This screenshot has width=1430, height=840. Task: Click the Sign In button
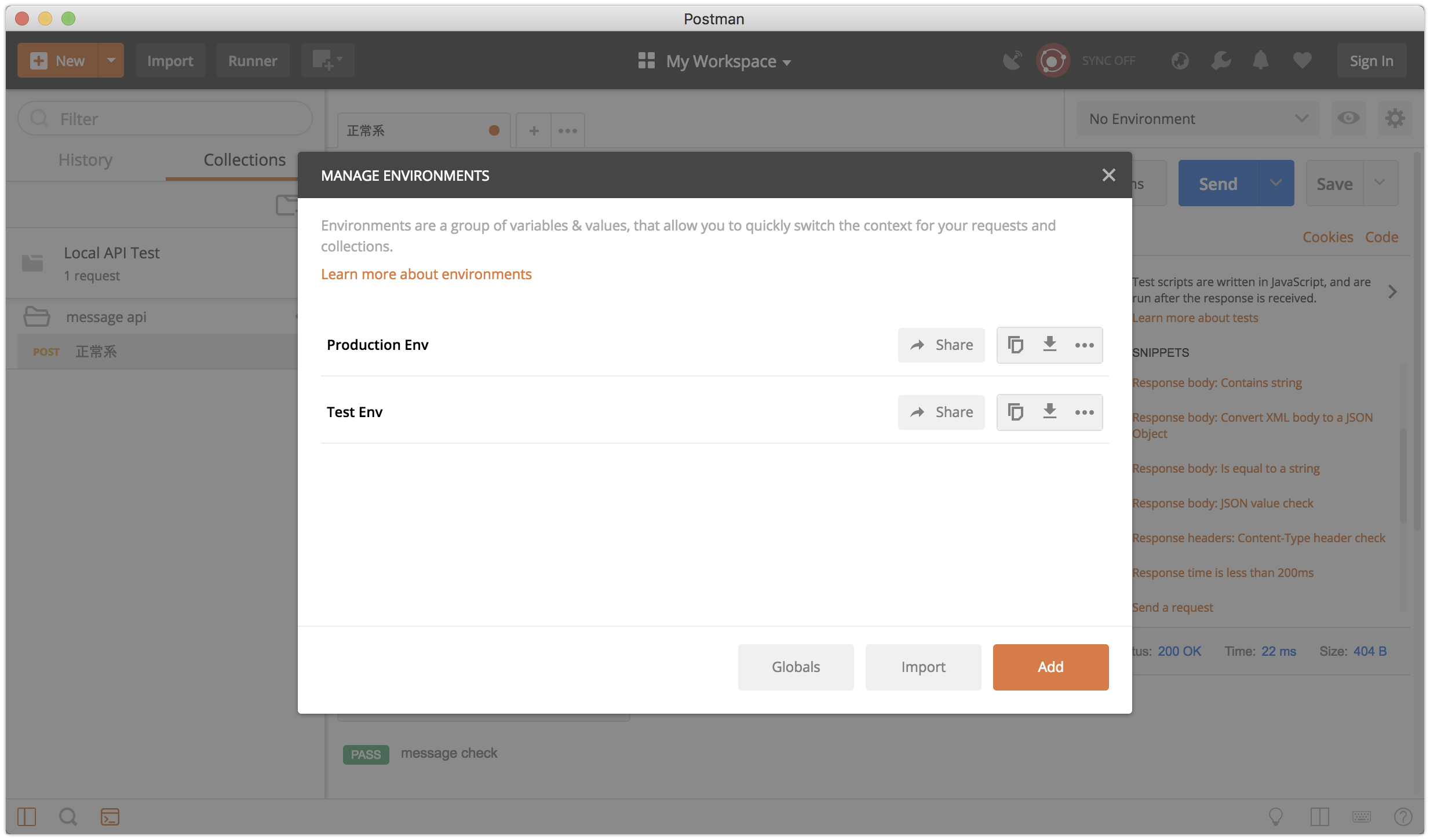click(x=1371, y=60)
